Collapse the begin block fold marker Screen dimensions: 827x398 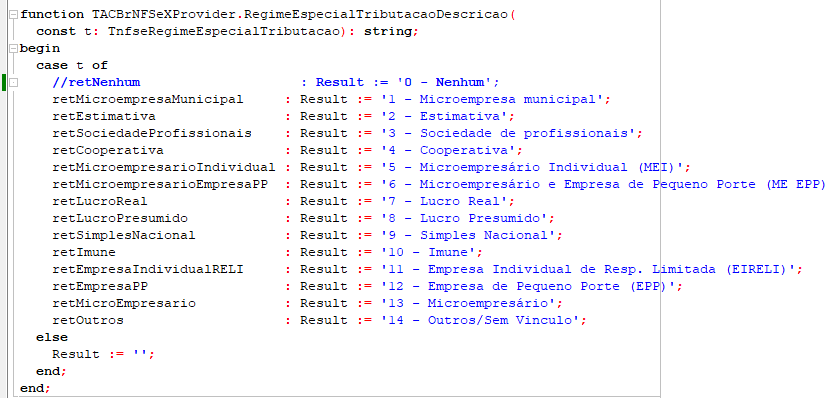(x=13, y=48)
